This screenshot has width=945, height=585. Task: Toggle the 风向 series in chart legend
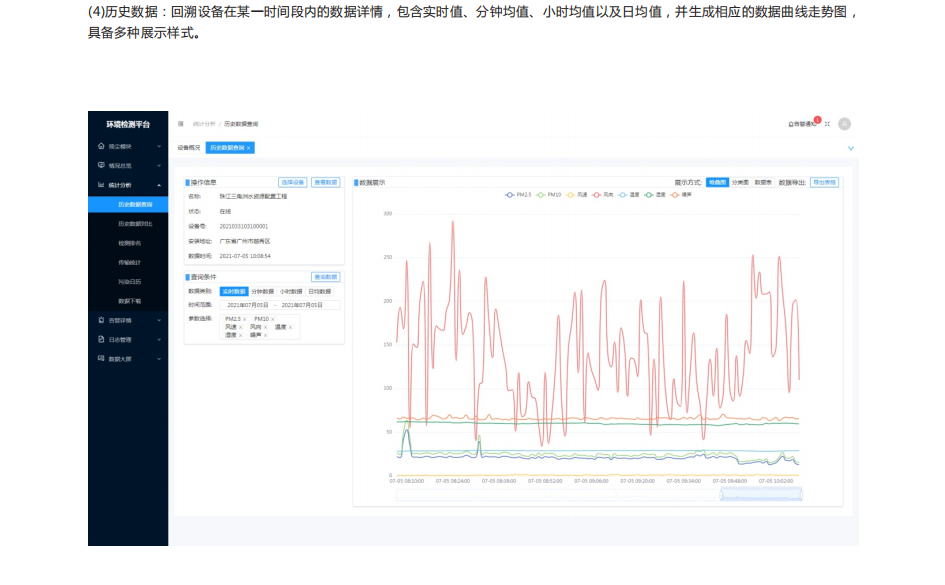pos(603,195)
